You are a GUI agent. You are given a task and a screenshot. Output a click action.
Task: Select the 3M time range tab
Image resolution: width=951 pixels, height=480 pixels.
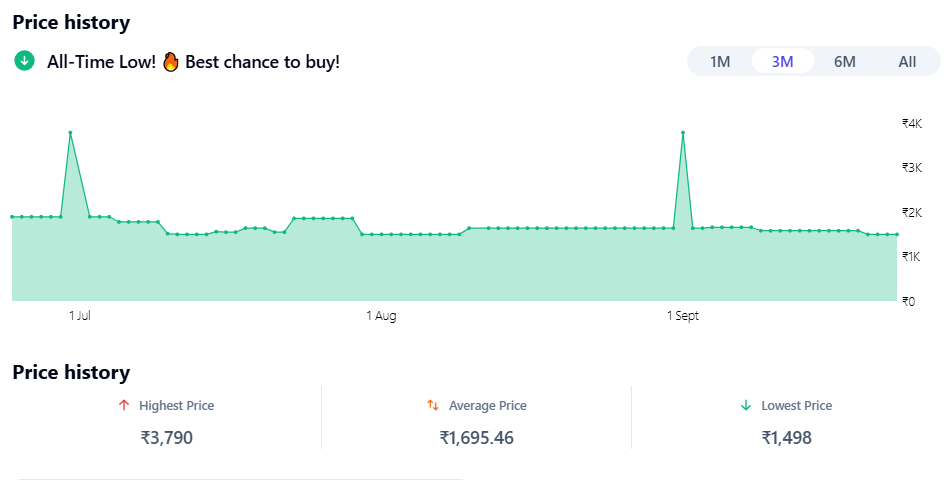pos(782,62)
